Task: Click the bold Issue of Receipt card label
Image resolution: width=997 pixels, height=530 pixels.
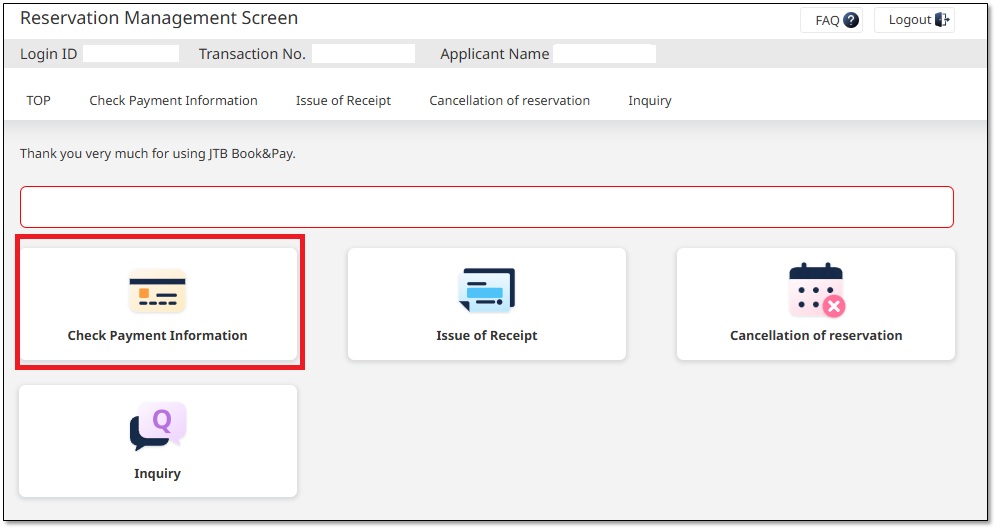Action: (486, 336)
